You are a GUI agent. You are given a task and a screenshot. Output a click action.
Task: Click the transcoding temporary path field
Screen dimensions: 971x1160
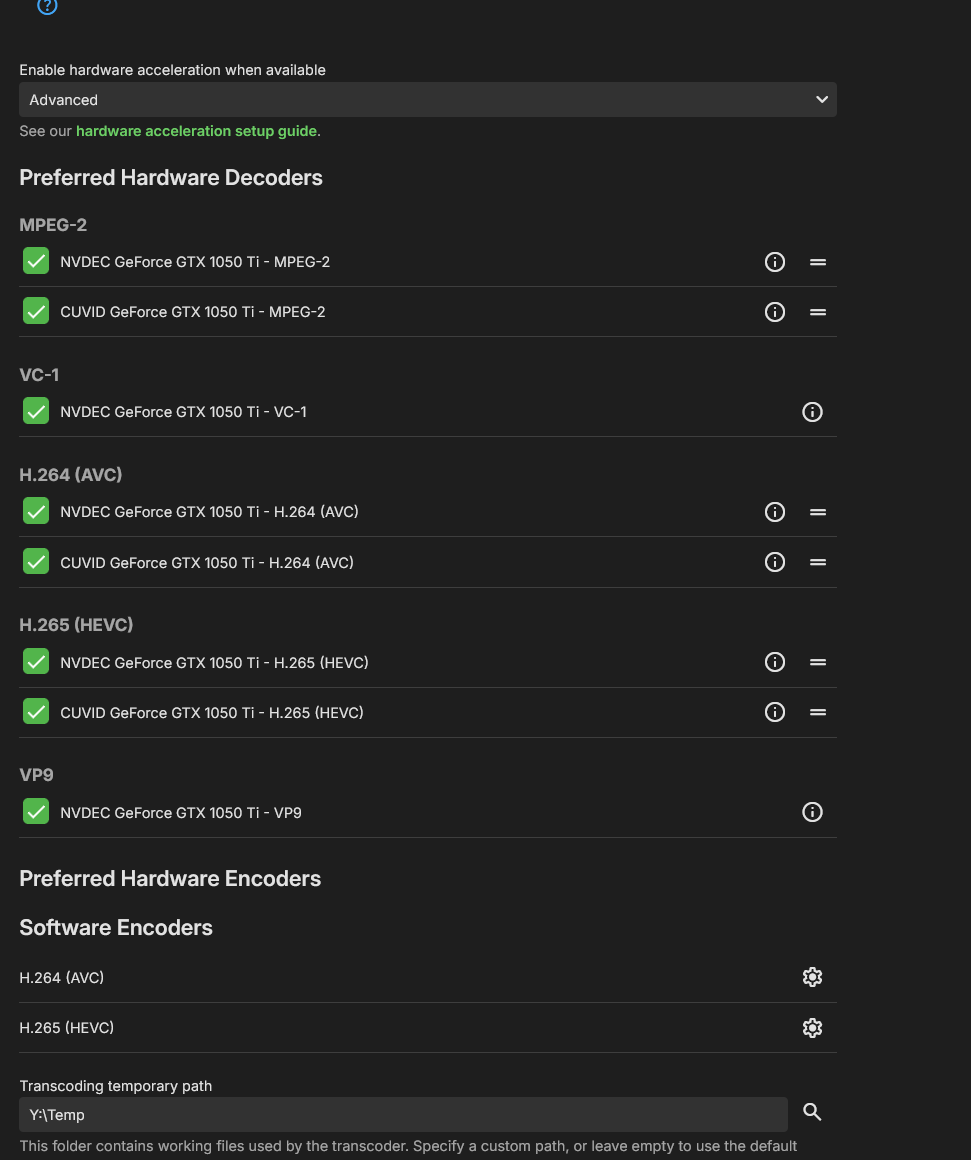[x=403, y=1114]
